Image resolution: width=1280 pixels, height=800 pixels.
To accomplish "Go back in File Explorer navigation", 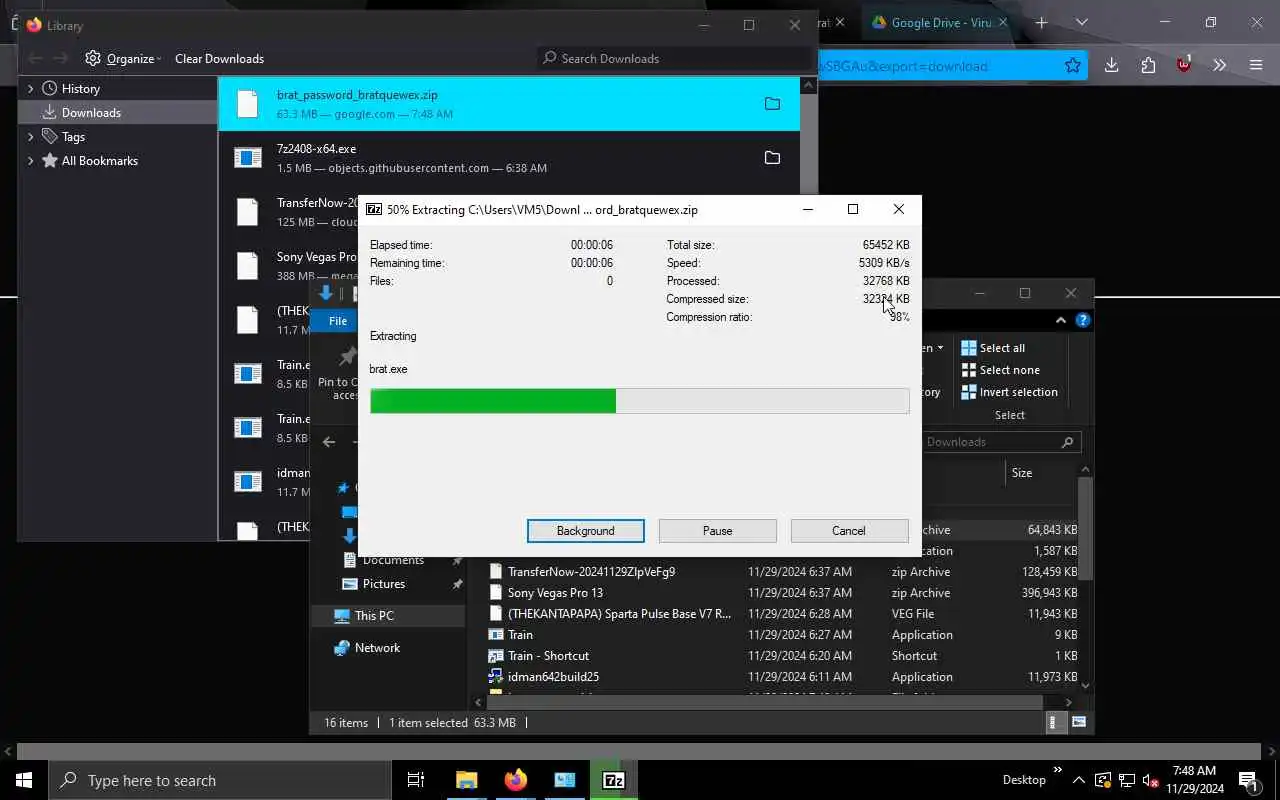I will pyautogui.click(x=329, y=442).
